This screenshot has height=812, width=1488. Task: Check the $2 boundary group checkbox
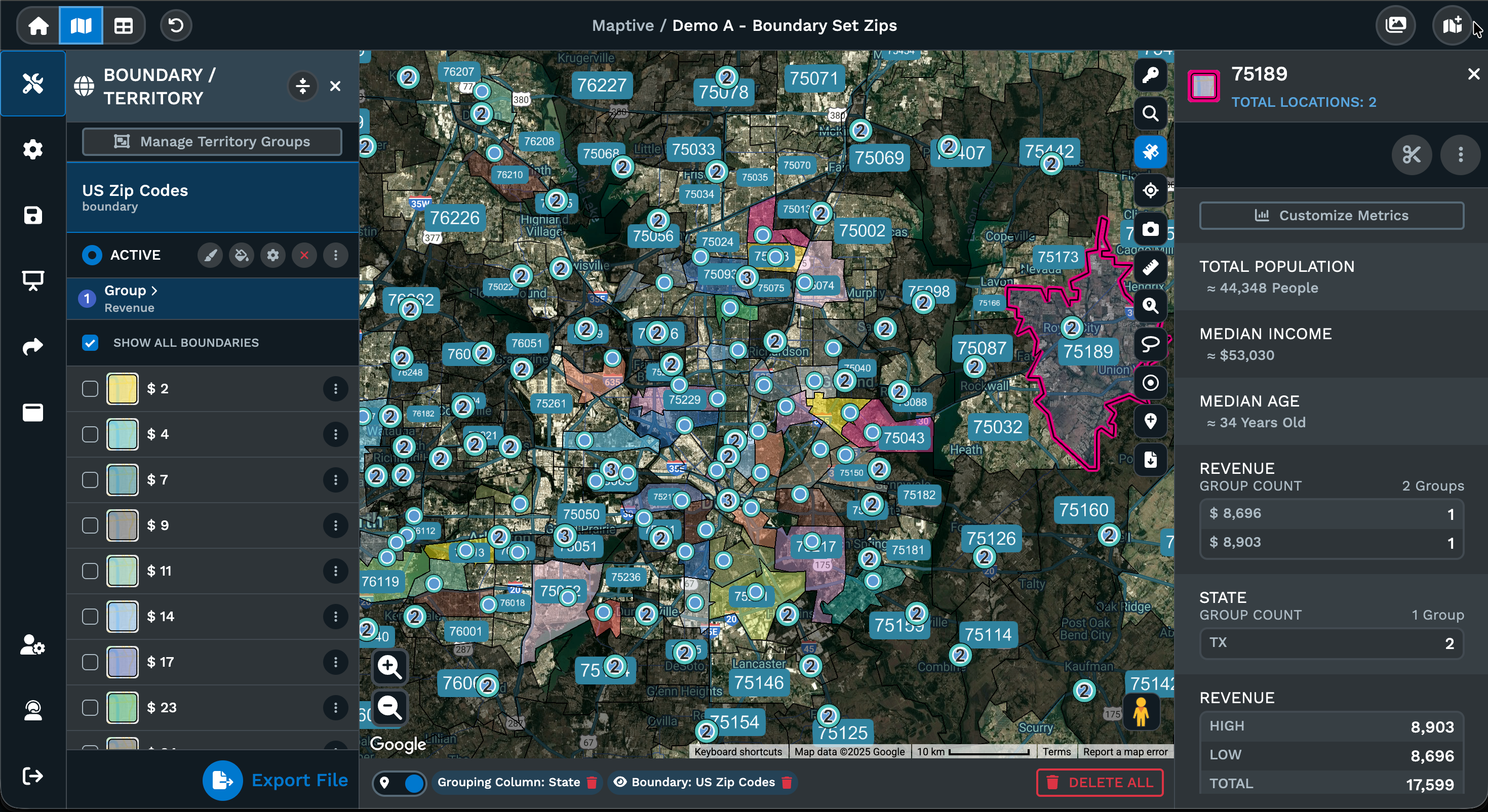click(x=90, y=388)
